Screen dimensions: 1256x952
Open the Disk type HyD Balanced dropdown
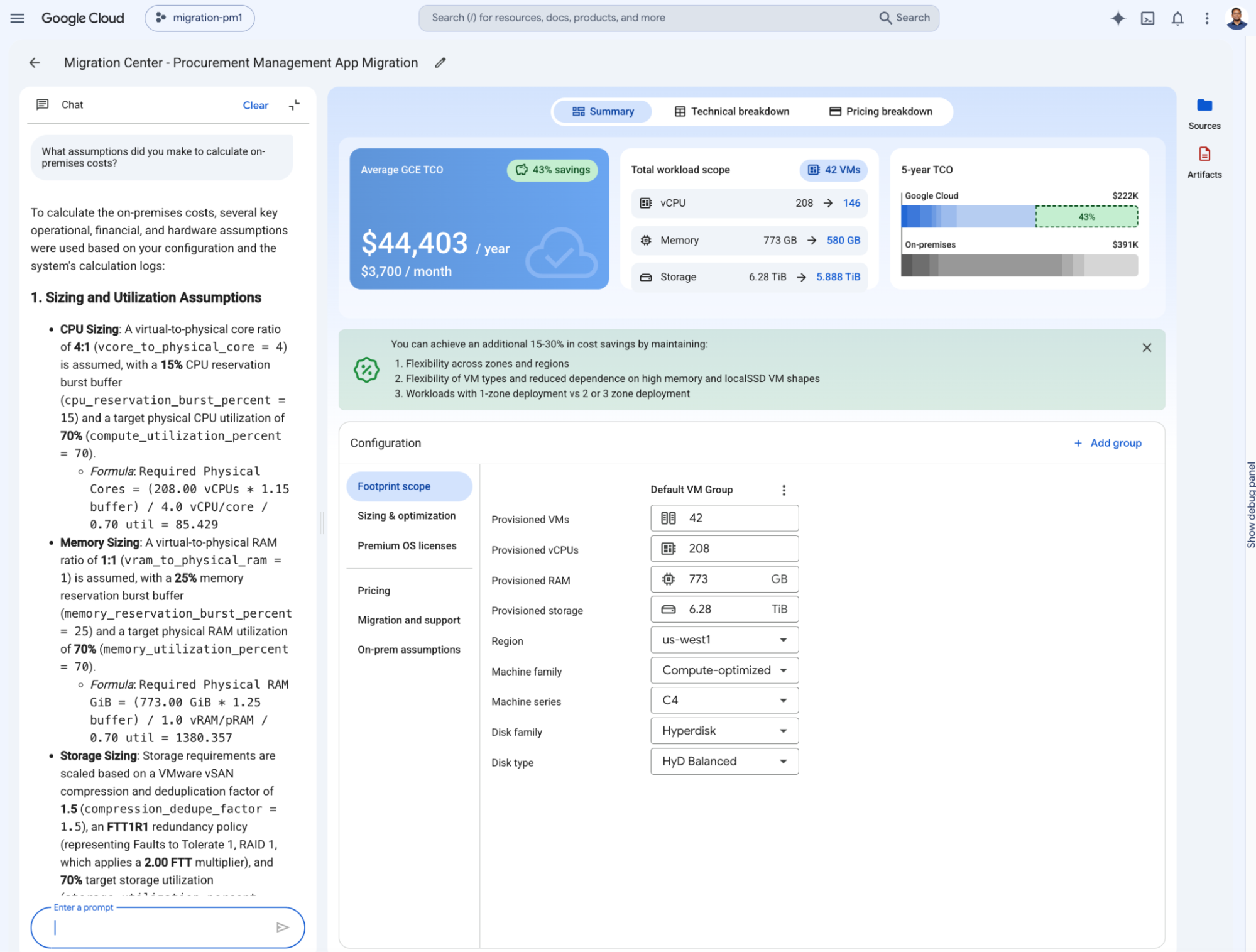(x=724, y=761)
